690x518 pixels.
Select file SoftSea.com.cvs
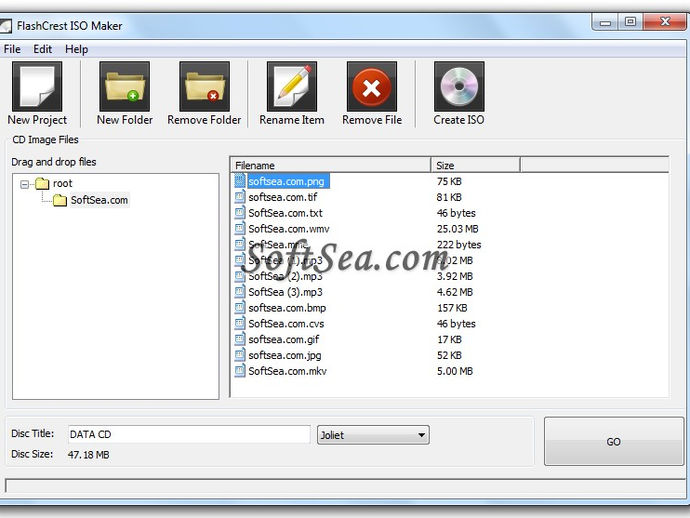click(286, 324)
